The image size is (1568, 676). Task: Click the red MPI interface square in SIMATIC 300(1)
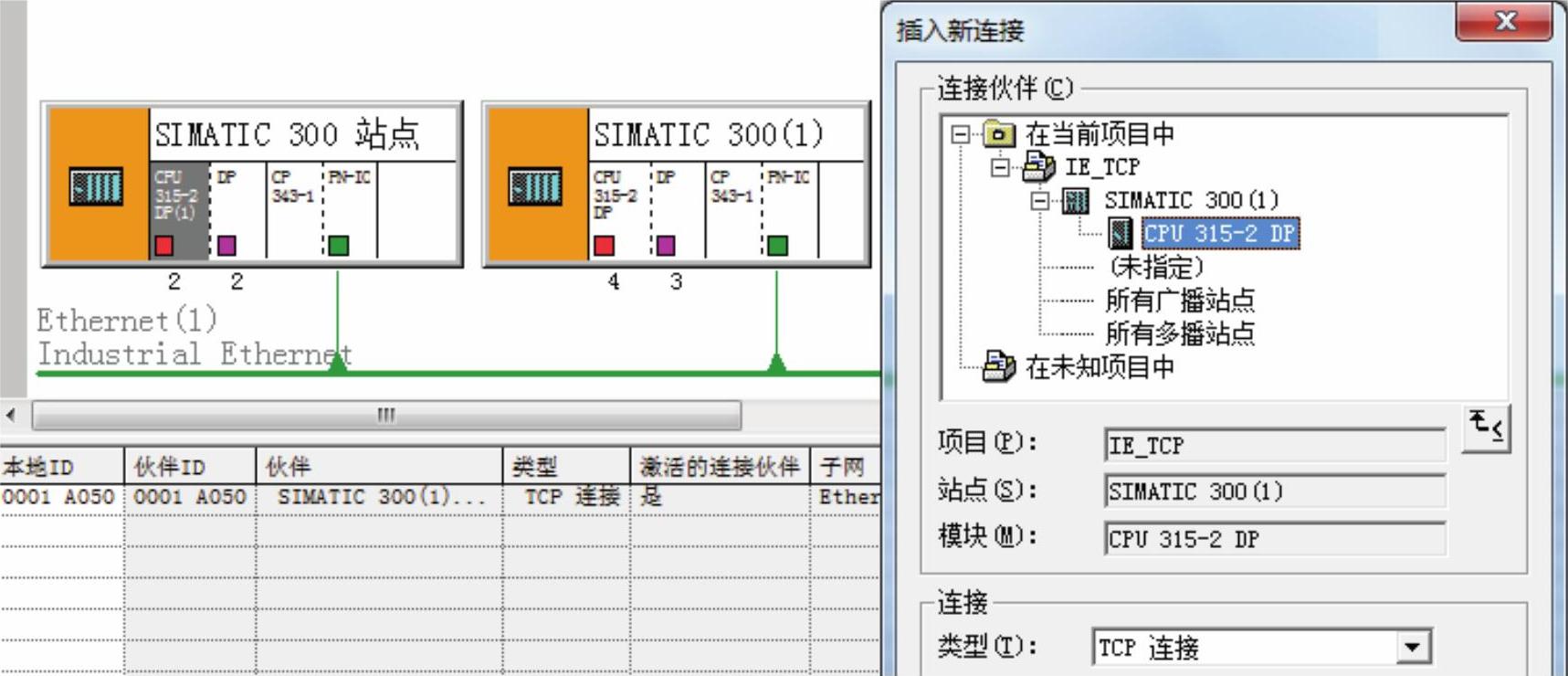[604, 245]
